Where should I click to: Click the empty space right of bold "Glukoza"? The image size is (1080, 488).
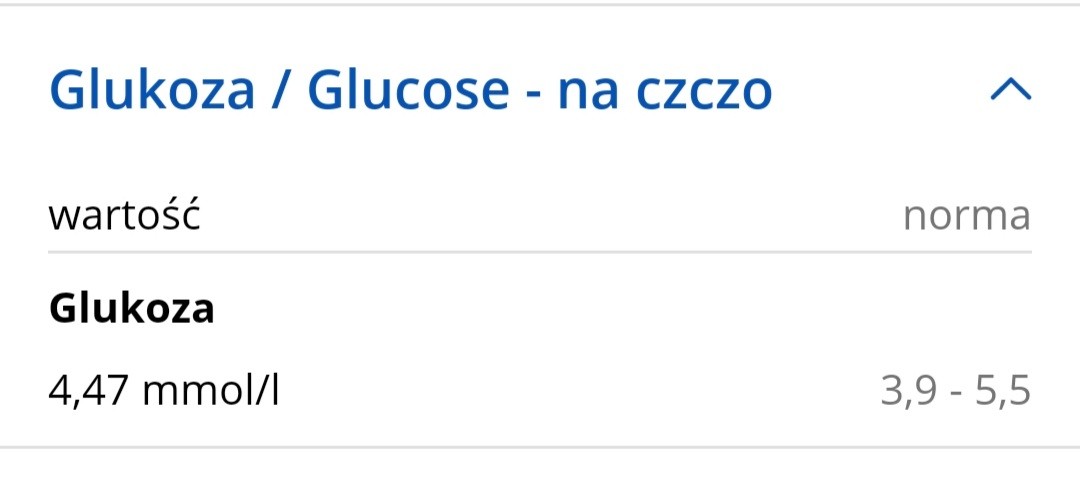click(x=600, y=309)
